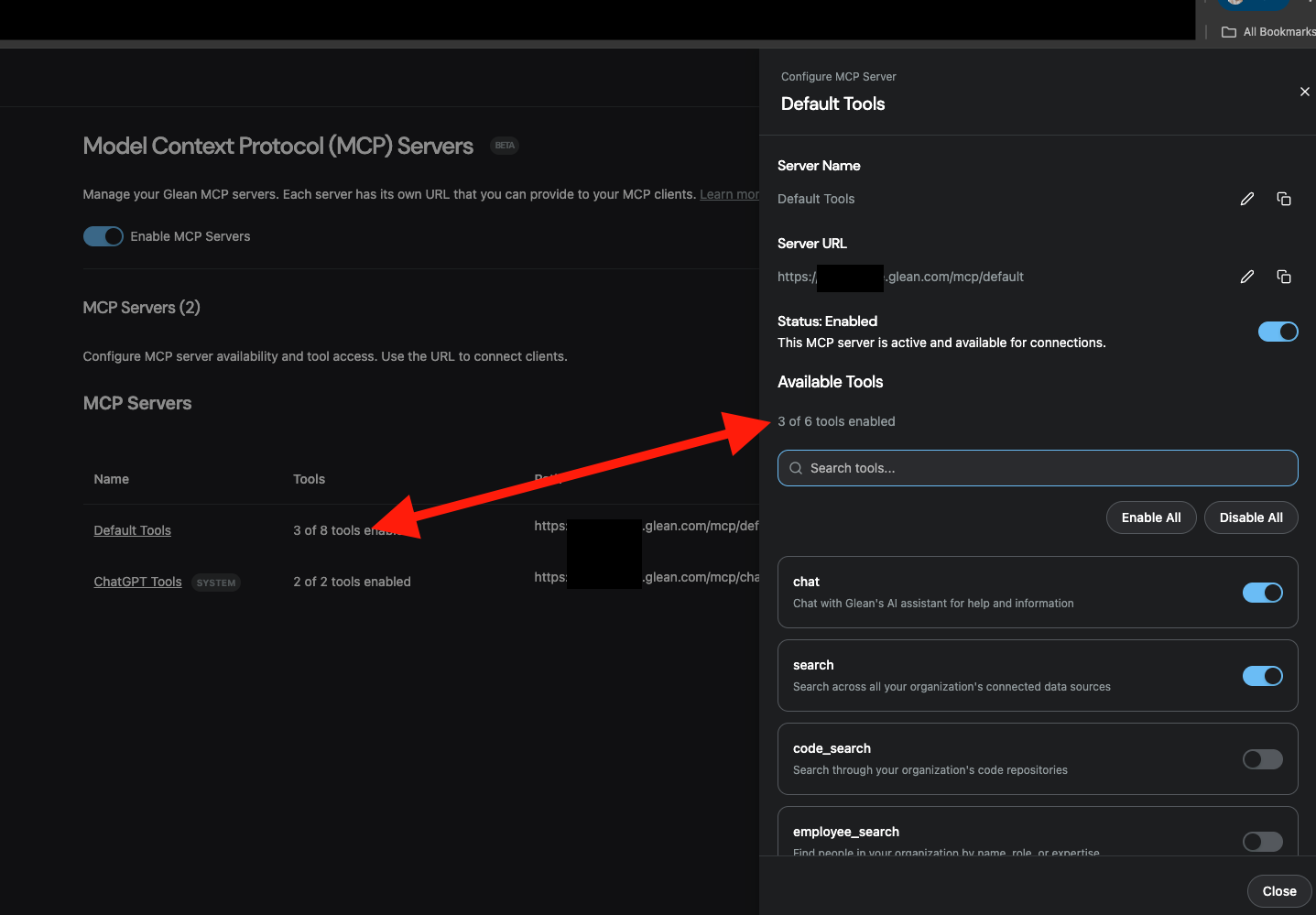Edit the Server URL with pencil icon
Screen dimensions: 1316x915
point(1246,277)
